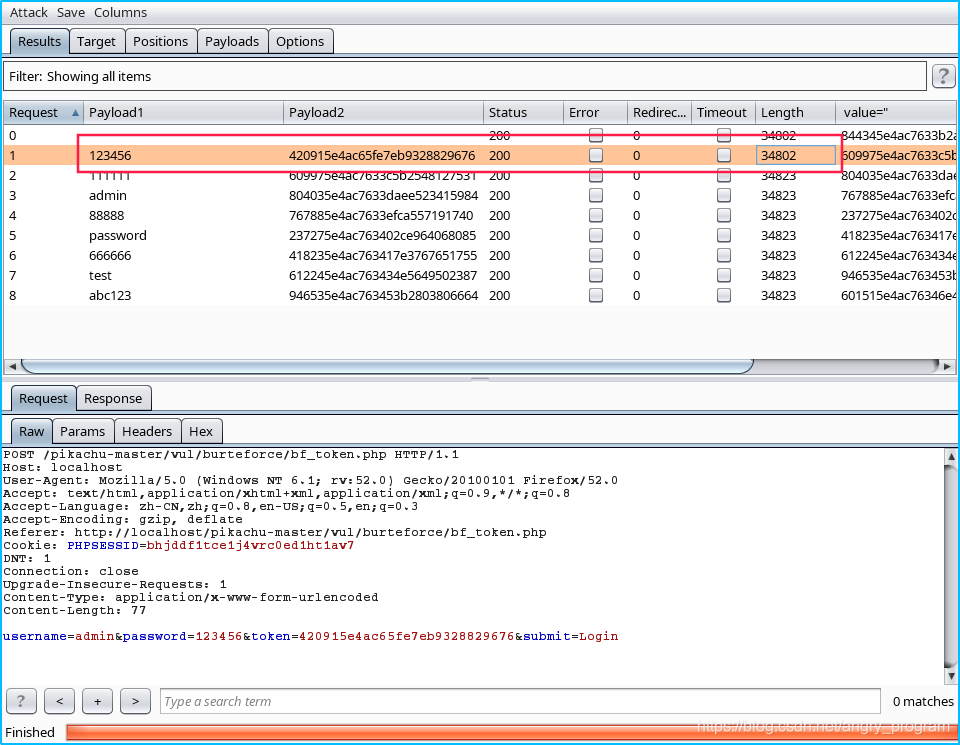Select row with payload admin
The height and width of the screenshot is (745, 960).
coord(479,195)
